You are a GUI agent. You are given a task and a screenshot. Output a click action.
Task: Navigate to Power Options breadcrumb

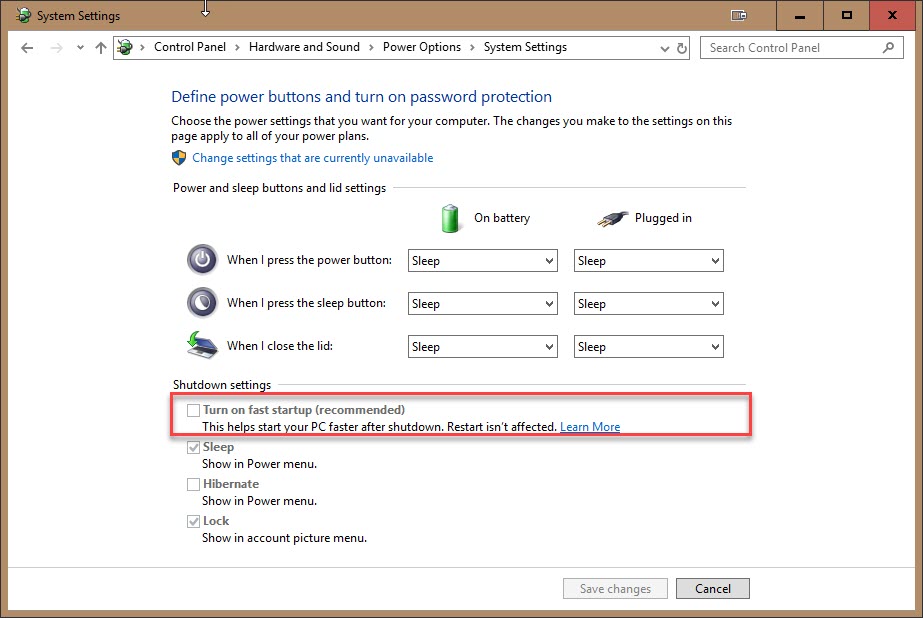[421, 47]
